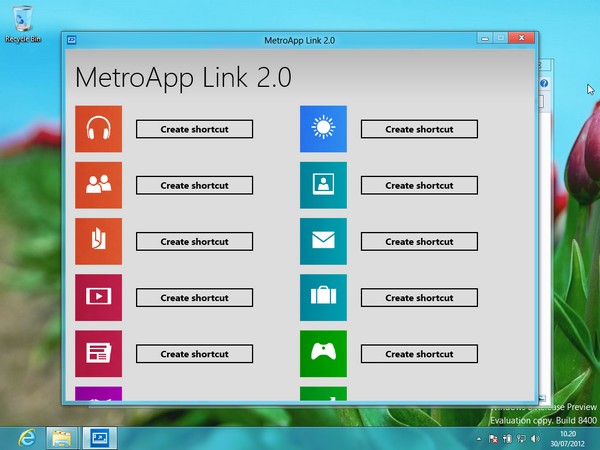Create shortcut for the Music app
Image resolution: width=600 pixels, height=450 pixels.
point(194,129)
